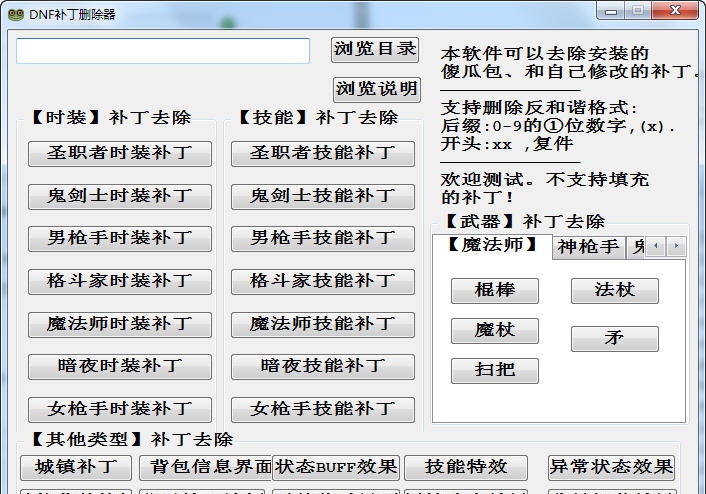Screen dimensions: 706x494
Task: Close the DNF补丁删除器 window
Action: [x=675, y=11]
